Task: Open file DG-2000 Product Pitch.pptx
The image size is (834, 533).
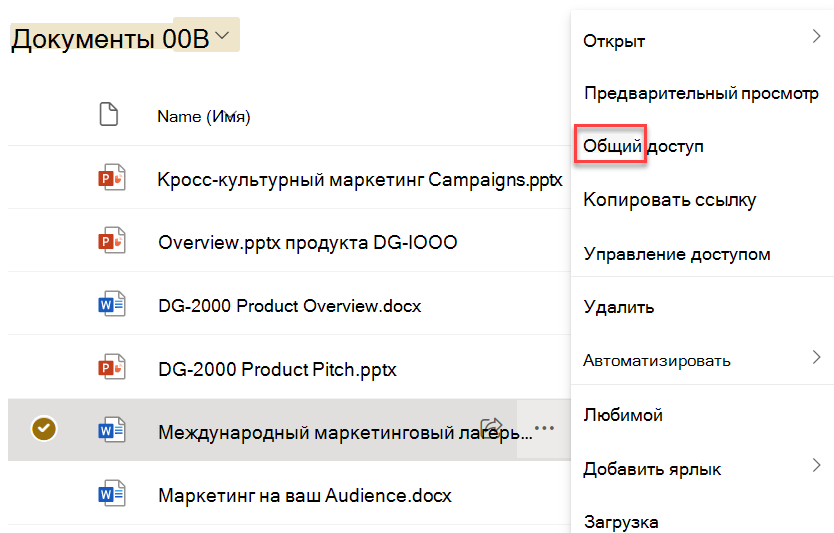Action: 277,369
